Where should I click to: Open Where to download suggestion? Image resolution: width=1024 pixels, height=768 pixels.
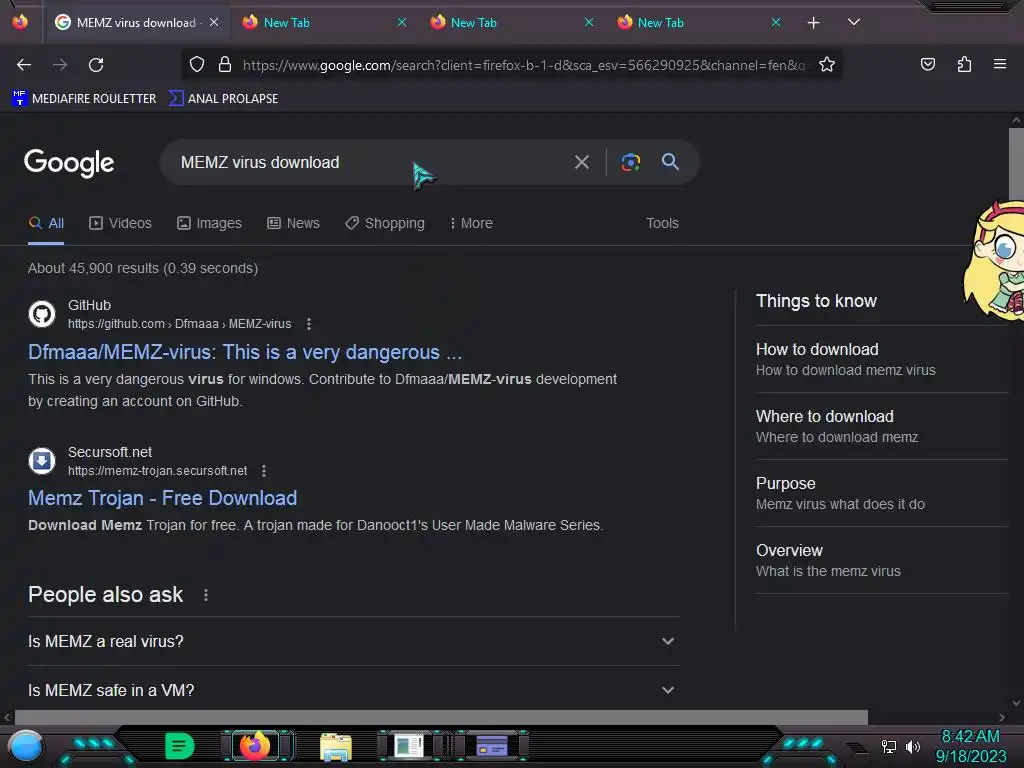tap(882, 426)
